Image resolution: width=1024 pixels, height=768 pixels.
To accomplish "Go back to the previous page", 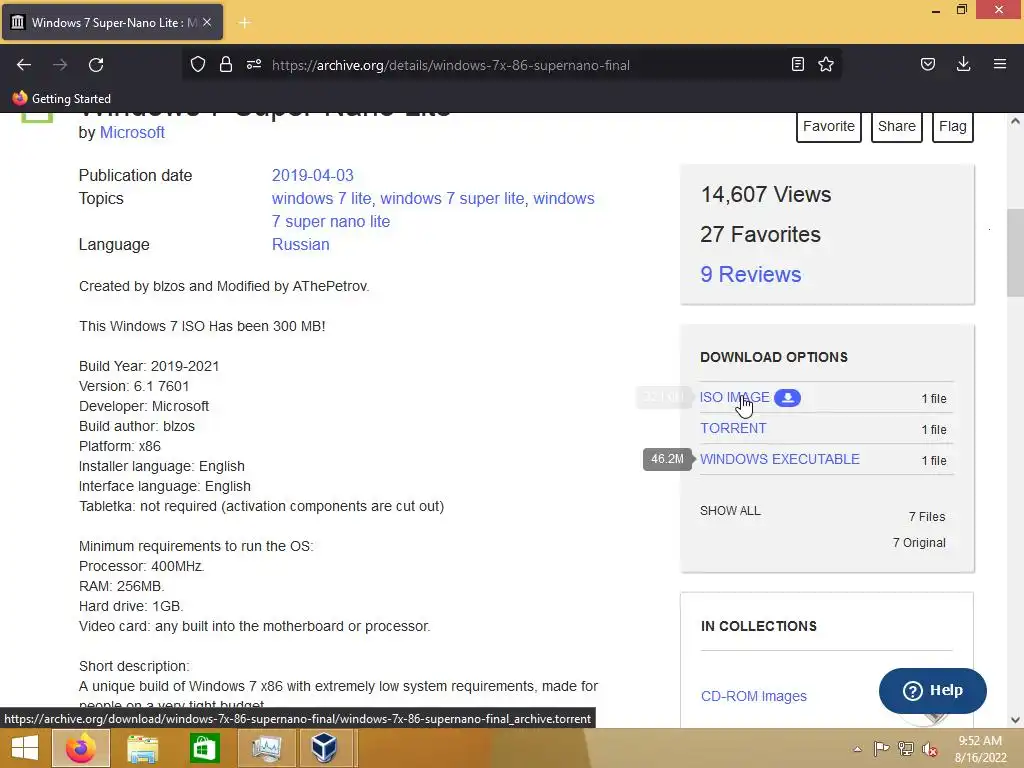I will [24, 65].
